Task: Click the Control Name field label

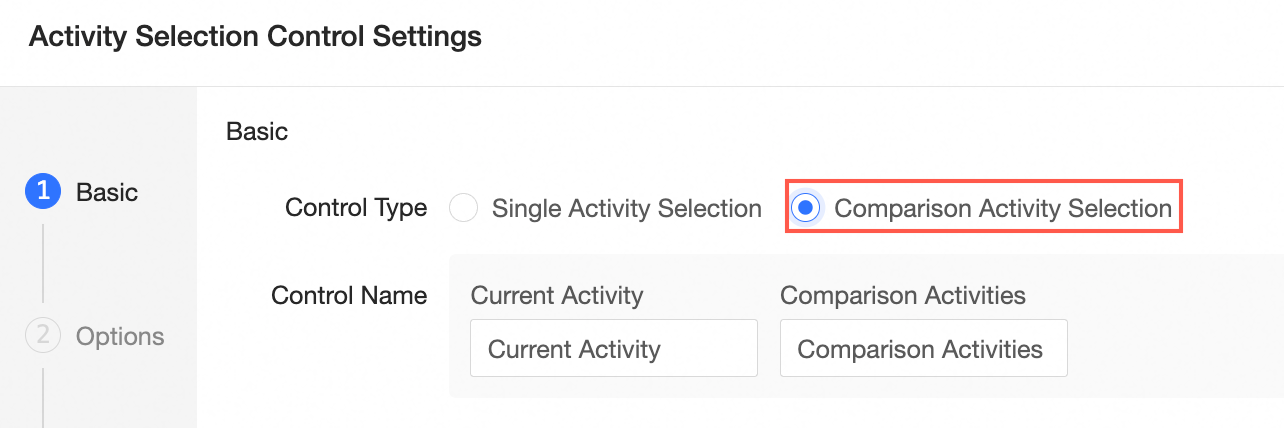Action: (349, 296)
